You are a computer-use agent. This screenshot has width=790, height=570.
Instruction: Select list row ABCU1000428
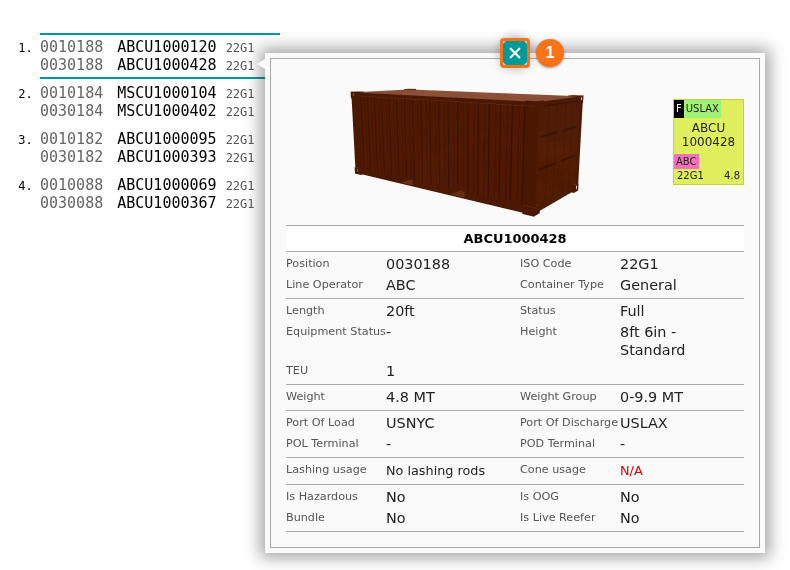coord(147,65)
